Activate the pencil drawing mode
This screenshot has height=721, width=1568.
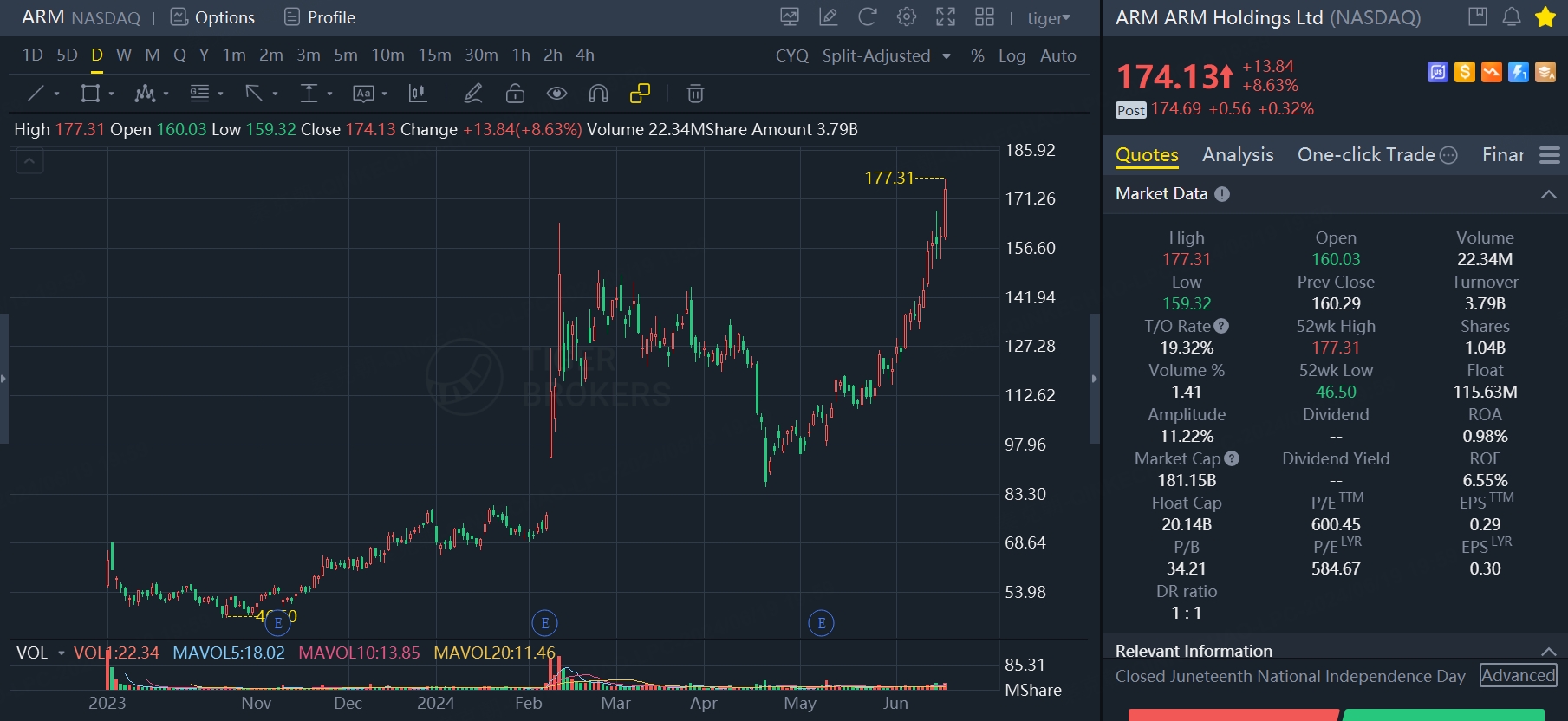tap(472, 94)
